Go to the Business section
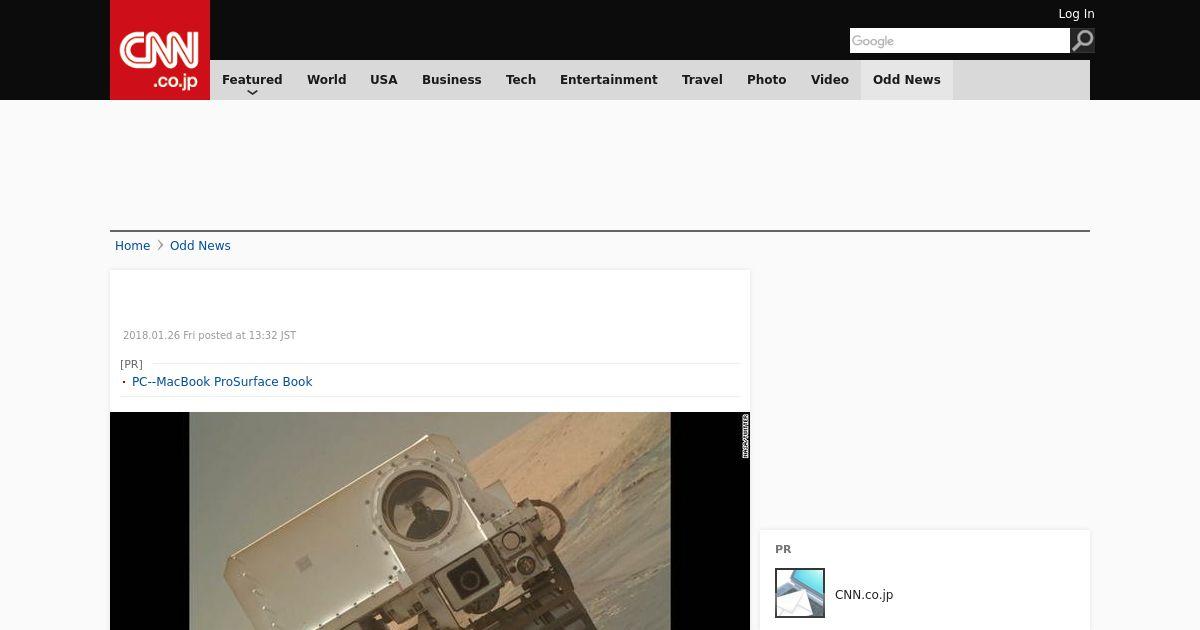This screenshot has width=1200, height=630. tap(452, 80)
